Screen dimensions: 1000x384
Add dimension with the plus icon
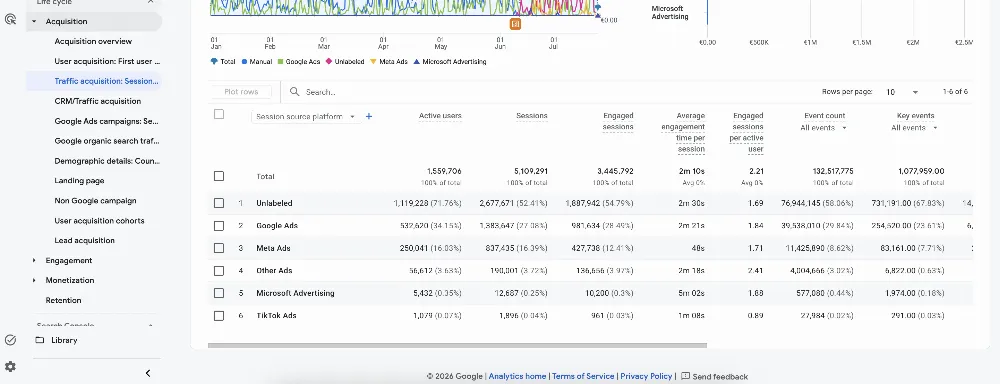coord(369,116)
